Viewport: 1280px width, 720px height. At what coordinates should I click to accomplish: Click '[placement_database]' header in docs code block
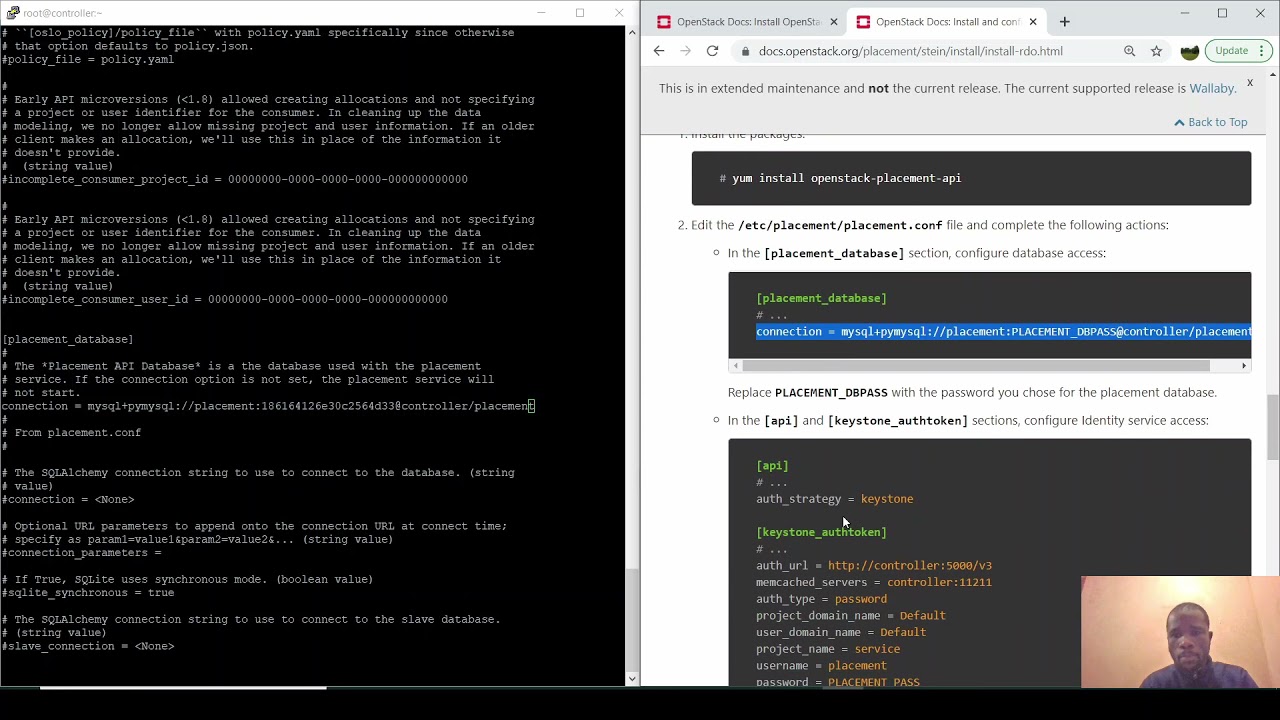(x=821, y=298)
